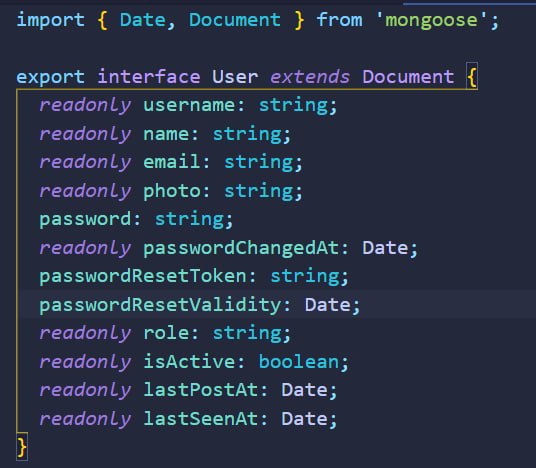Click the User interface name

(x=235, y=77)
